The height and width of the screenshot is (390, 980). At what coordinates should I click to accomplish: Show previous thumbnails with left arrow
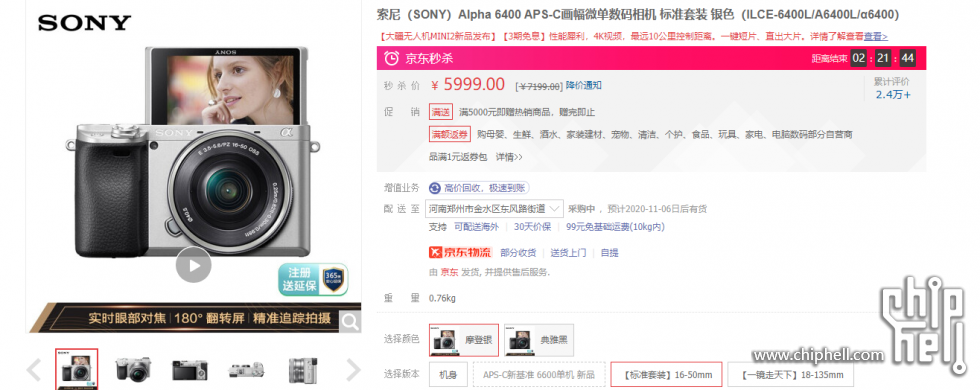click(34, 369)
